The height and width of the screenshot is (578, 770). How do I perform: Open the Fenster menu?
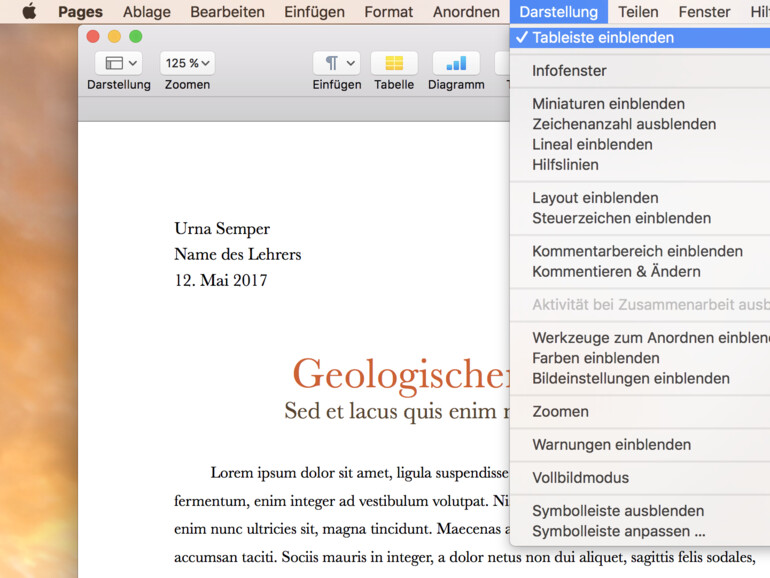point(704,11)
